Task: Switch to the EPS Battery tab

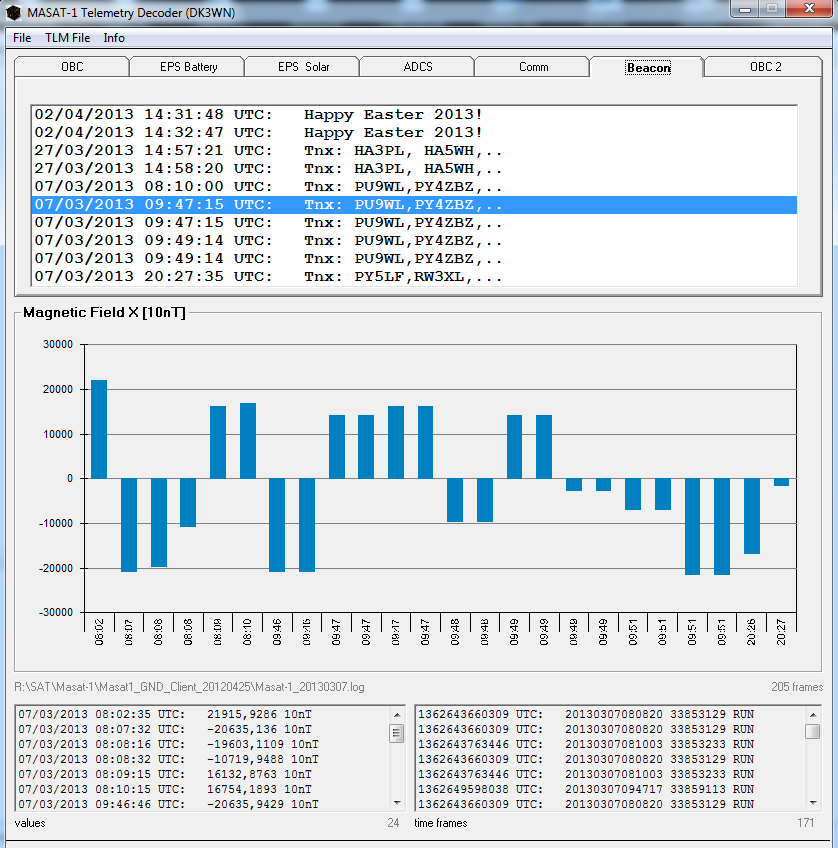Action: coord(188,67)
